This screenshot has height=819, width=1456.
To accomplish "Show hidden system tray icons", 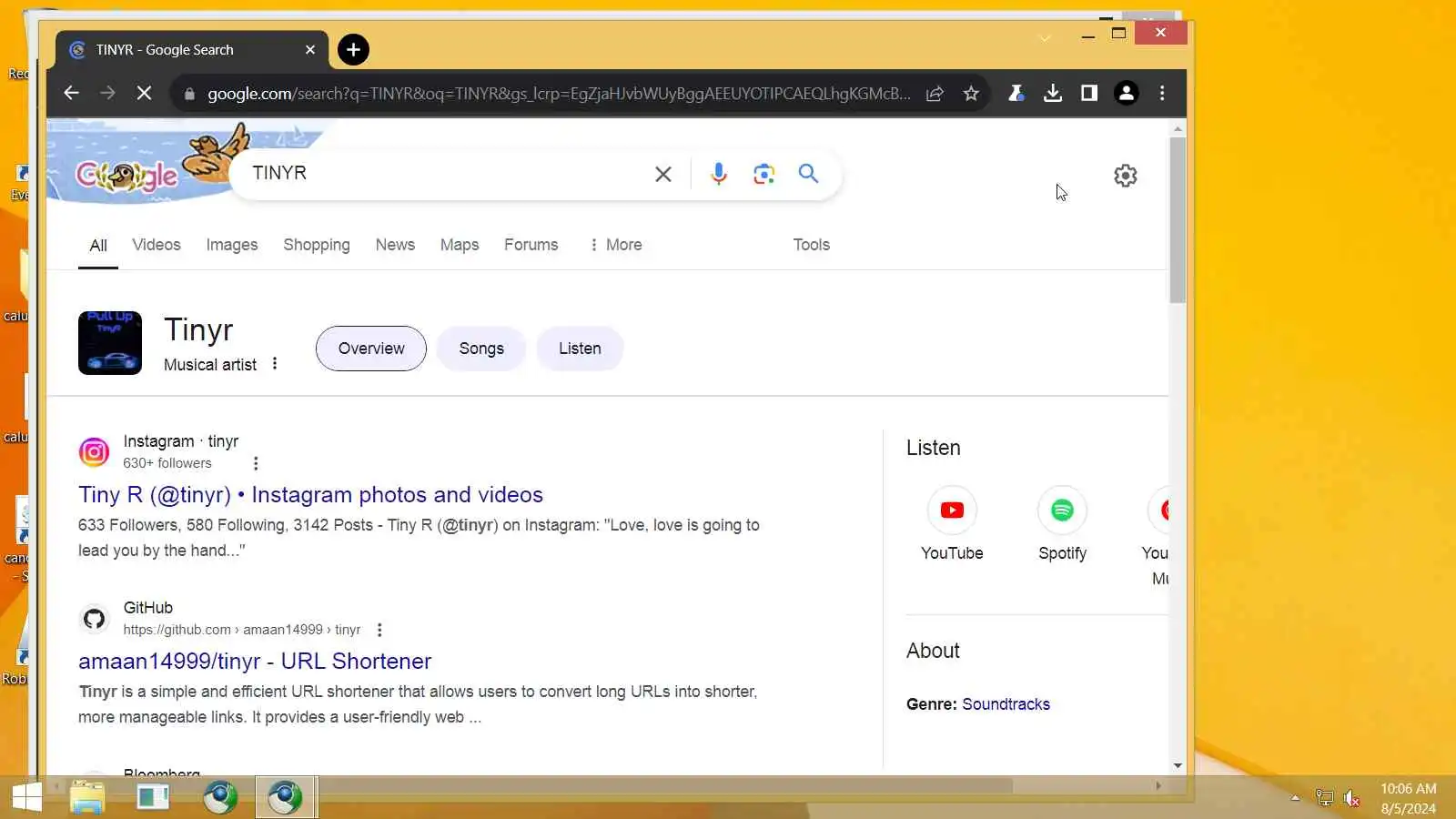I will pyautogui.click(x=1295, y=798).
